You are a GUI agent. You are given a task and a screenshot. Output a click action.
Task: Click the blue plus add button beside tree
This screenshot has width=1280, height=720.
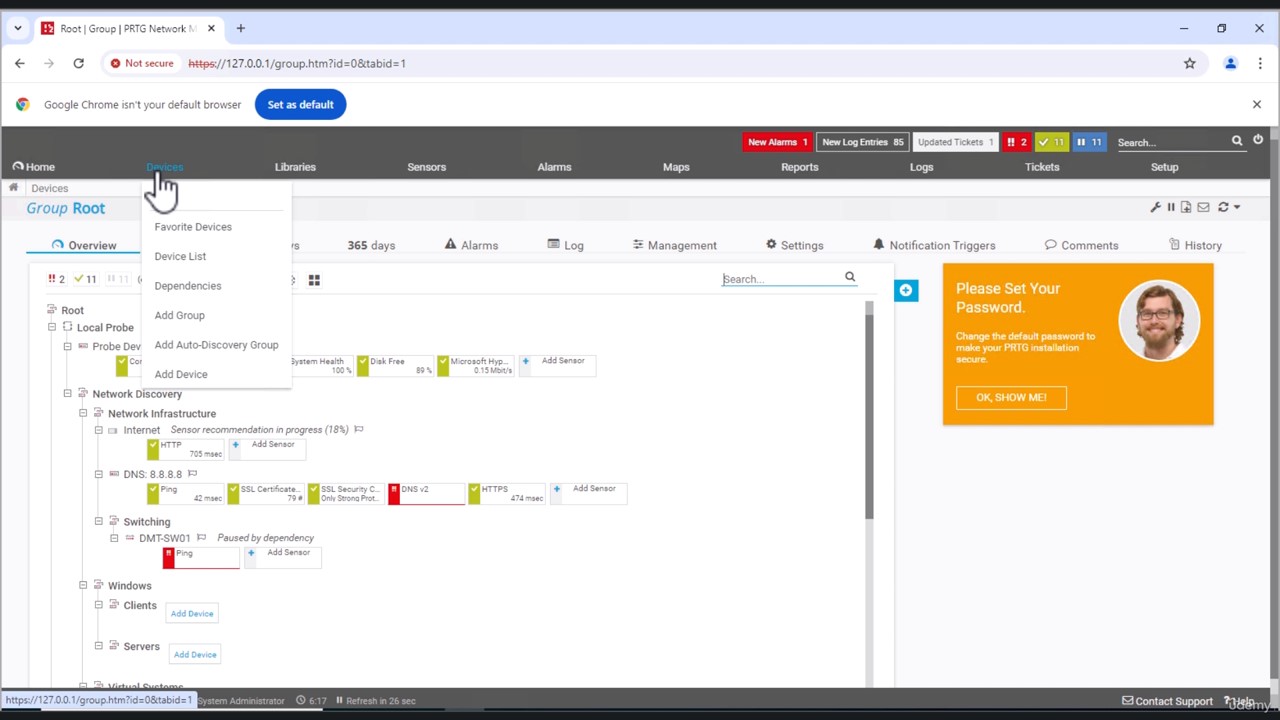pos(905,290)
